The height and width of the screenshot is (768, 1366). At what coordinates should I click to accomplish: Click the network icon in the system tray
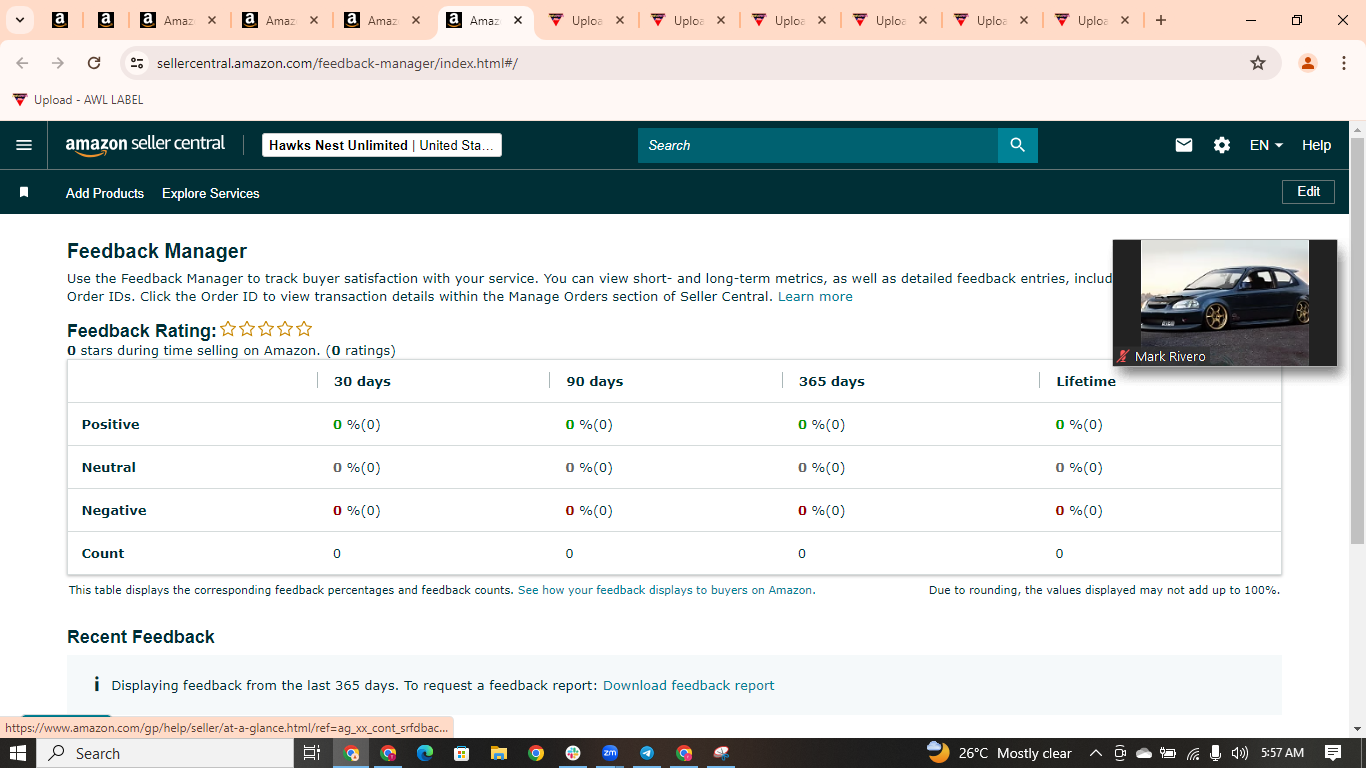1193,753
